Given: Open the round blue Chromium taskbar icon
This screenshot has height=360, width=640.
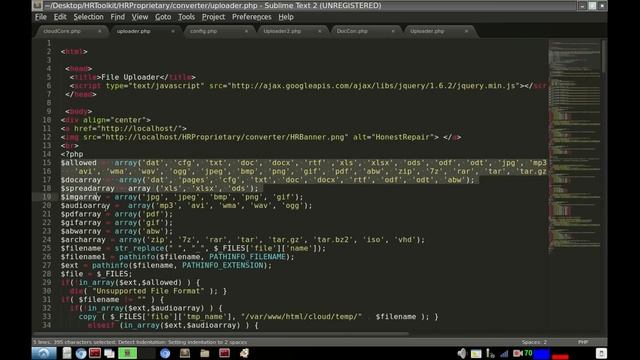Looking at the screenshot, I should click(165, 353).
